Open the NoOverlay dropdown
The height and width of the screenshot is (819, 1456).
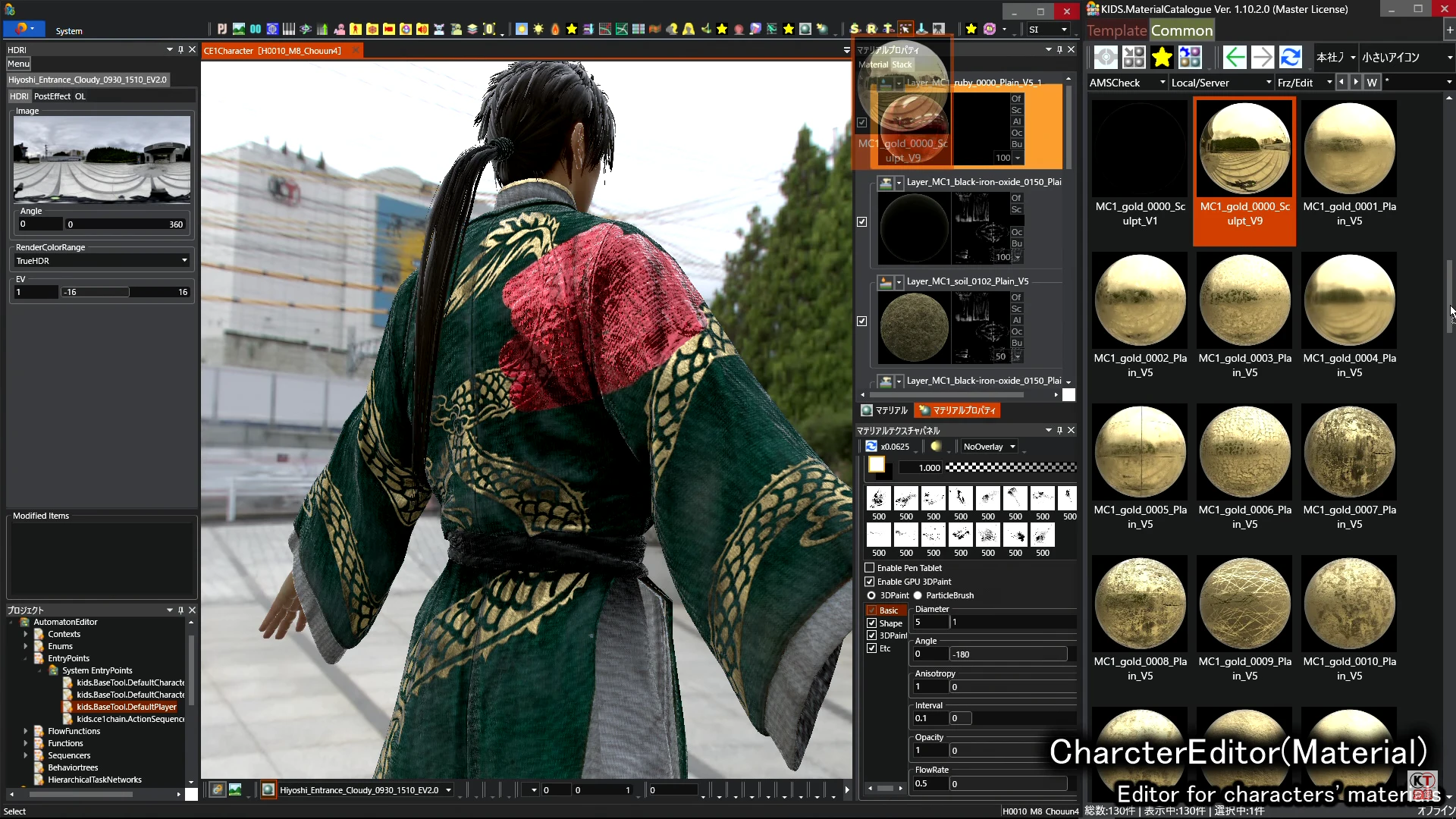[x=989, y=447]
